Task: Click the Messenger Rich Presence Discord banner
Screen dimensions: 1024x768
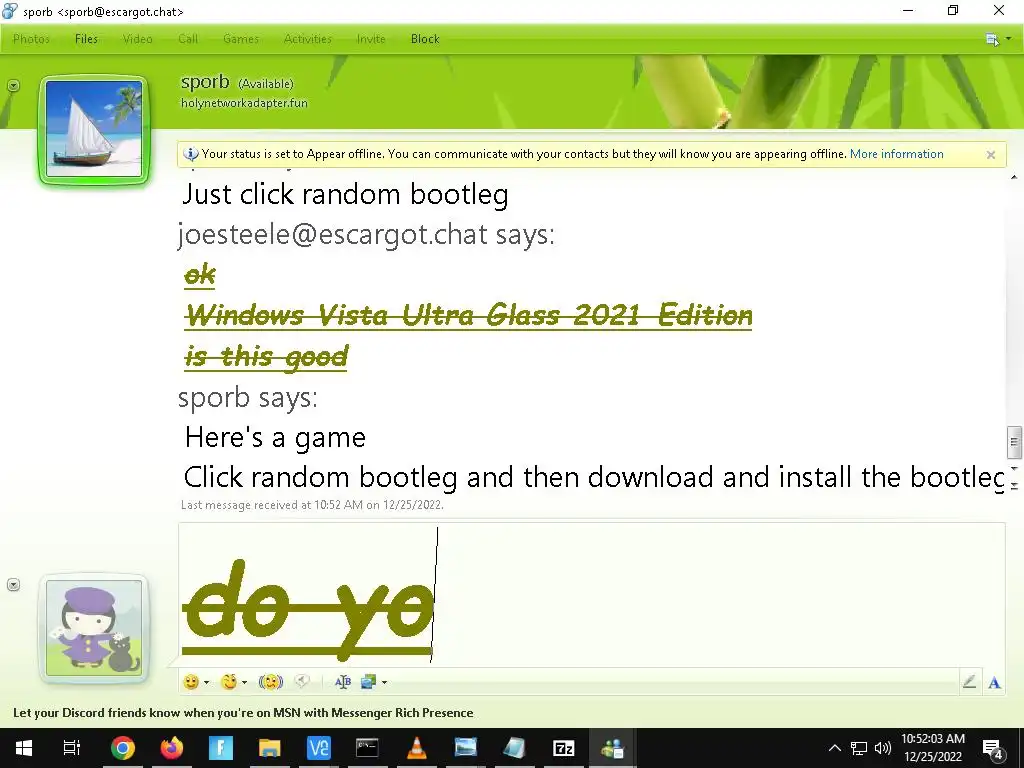Action: 243,712
